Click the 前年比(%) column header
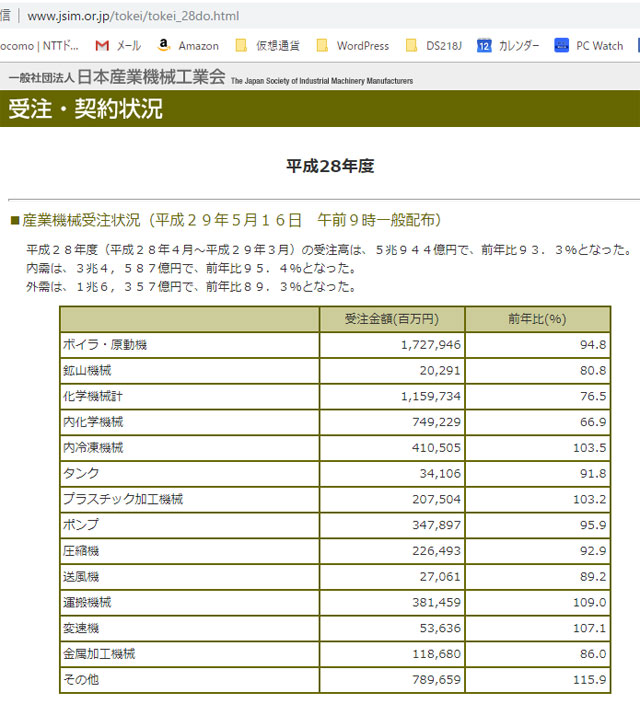Image resolution: width=640 pixels, height=704 pixels. point(537,319)
